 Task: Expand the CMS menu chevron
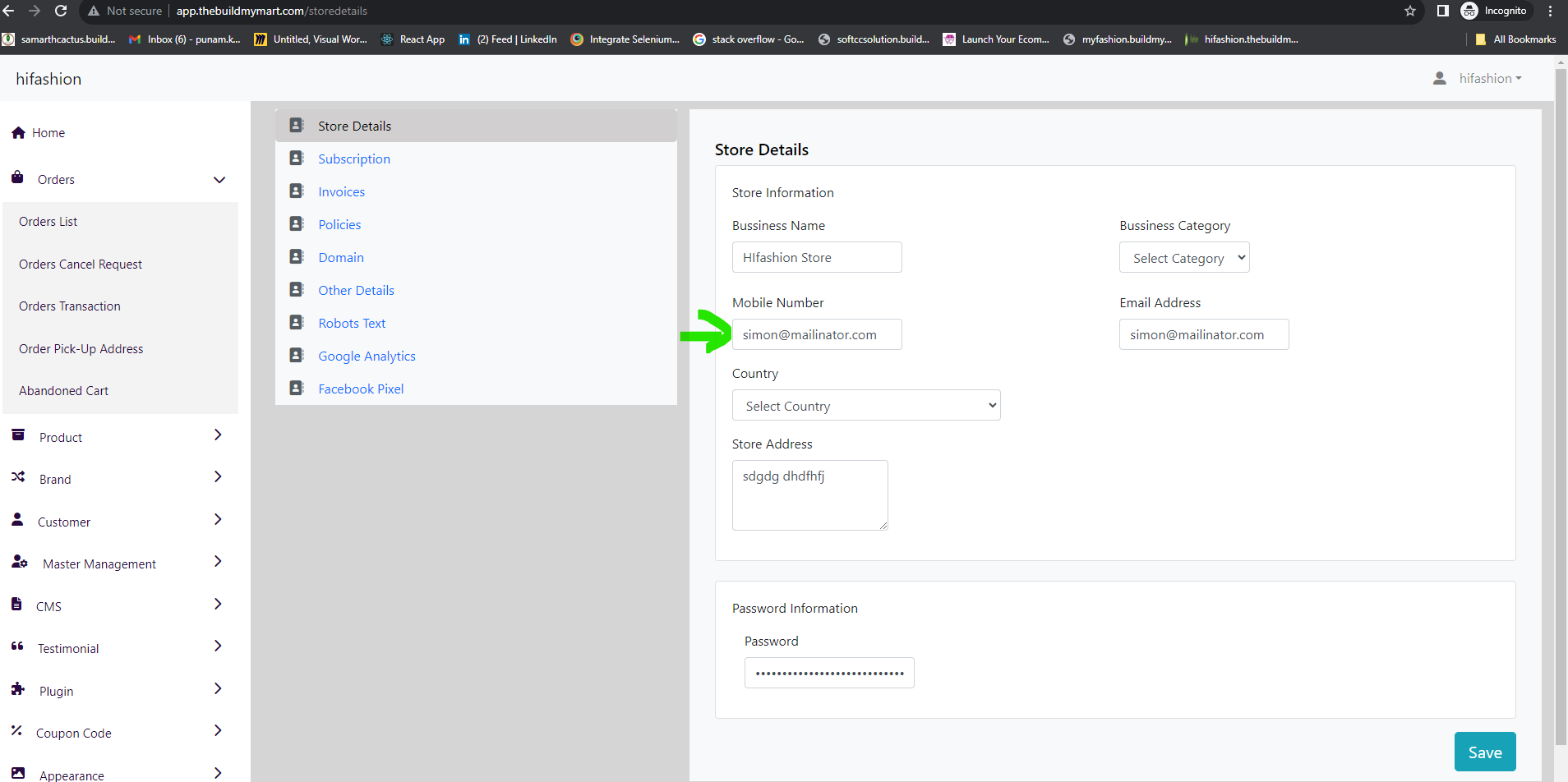[218, 604]
